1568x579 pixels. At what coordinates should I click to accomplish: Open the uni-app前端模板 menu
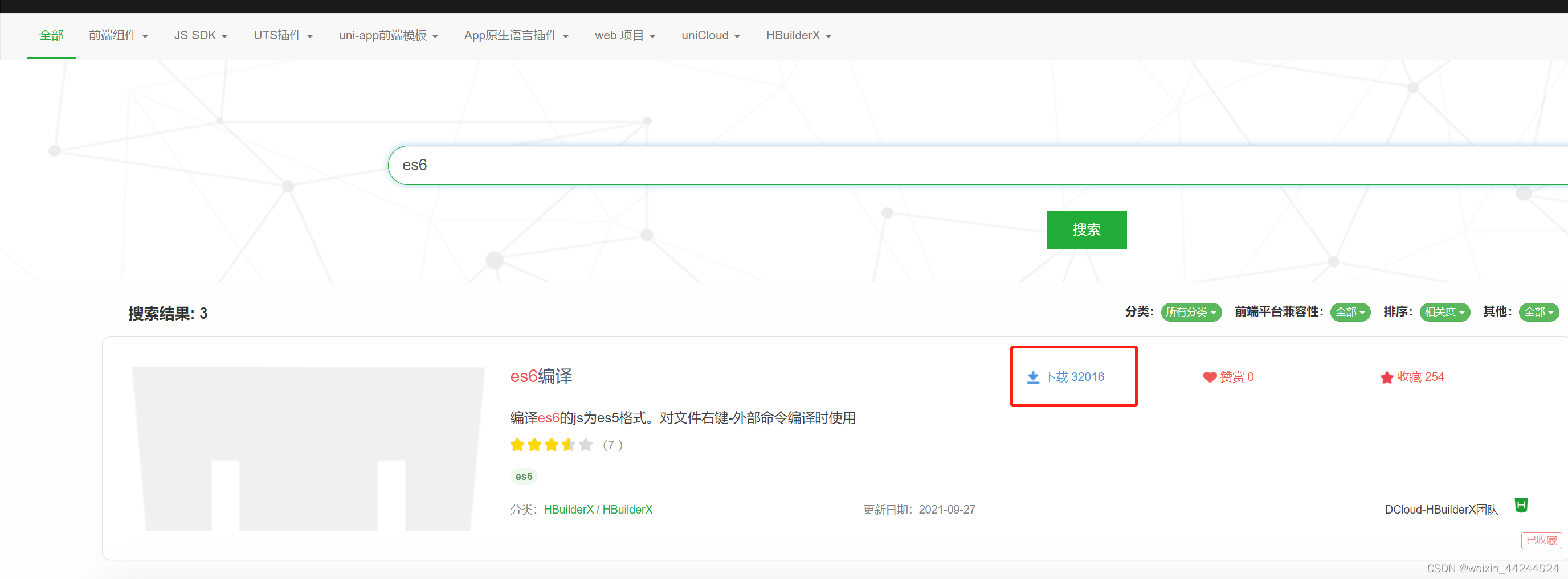point(389,35)
